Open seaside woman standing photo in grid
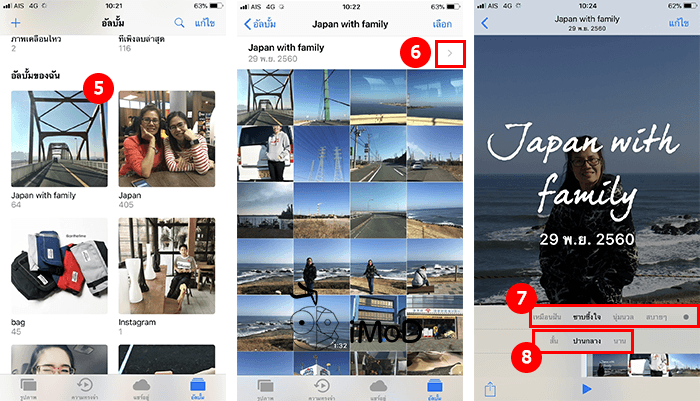Screen dimensions: 700x401 pos(321,266)
